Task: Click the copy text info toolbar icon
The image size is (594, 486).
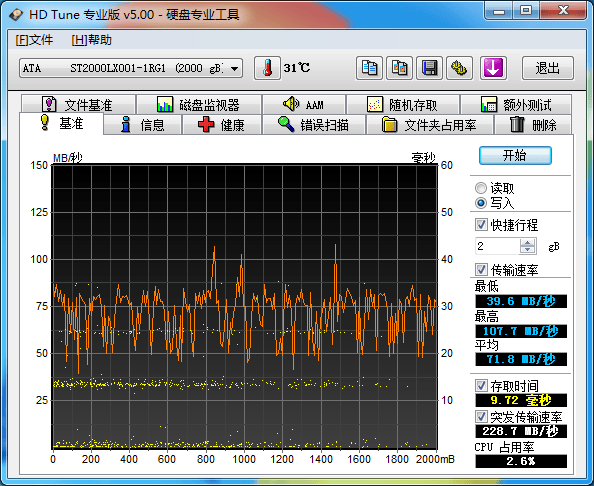Action: pyautogui.click(x=369, y=68)
